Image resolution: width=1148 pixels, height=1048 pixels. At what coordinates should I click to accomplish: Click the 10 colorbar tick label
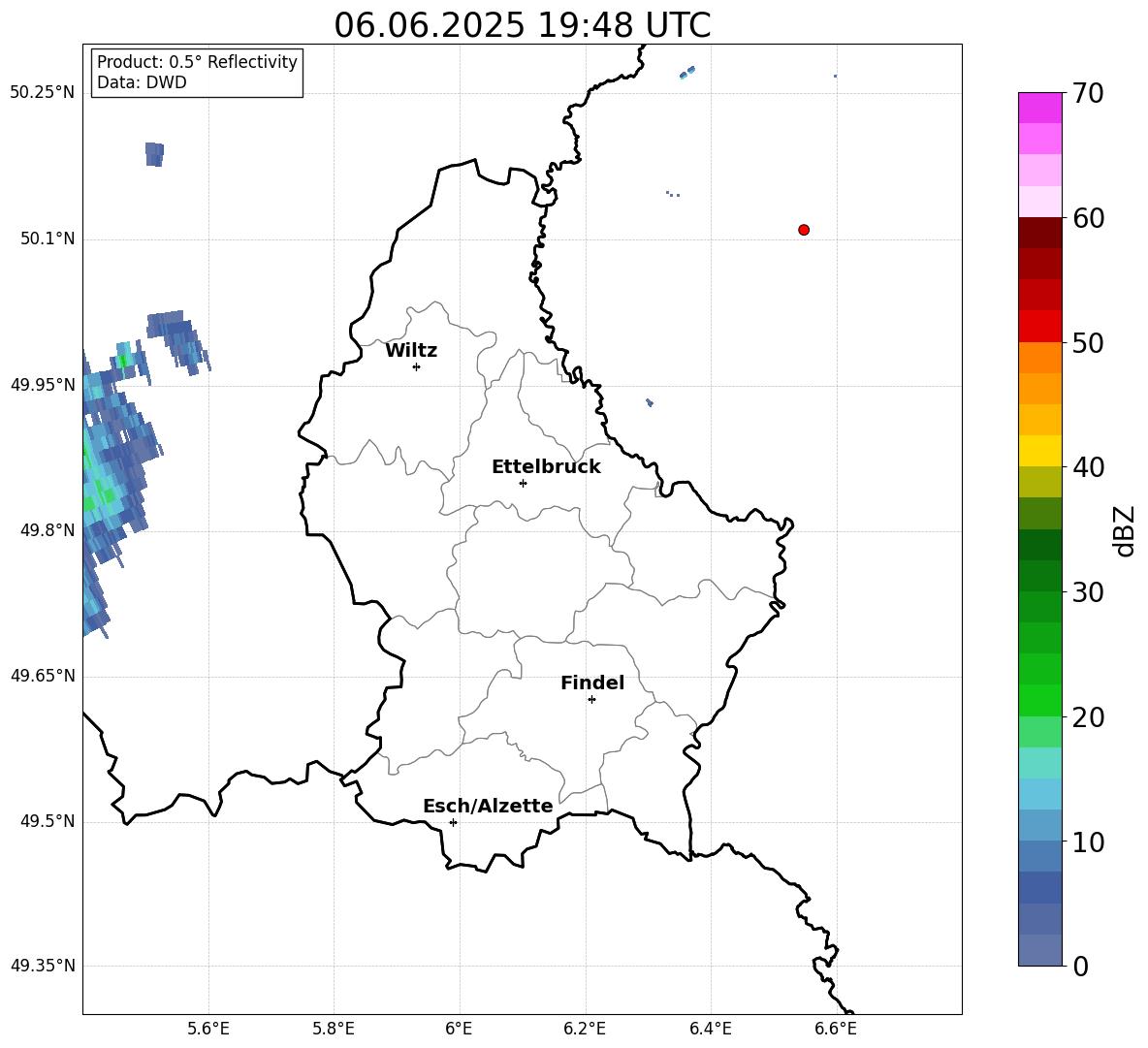click(x=1087, y=842)
